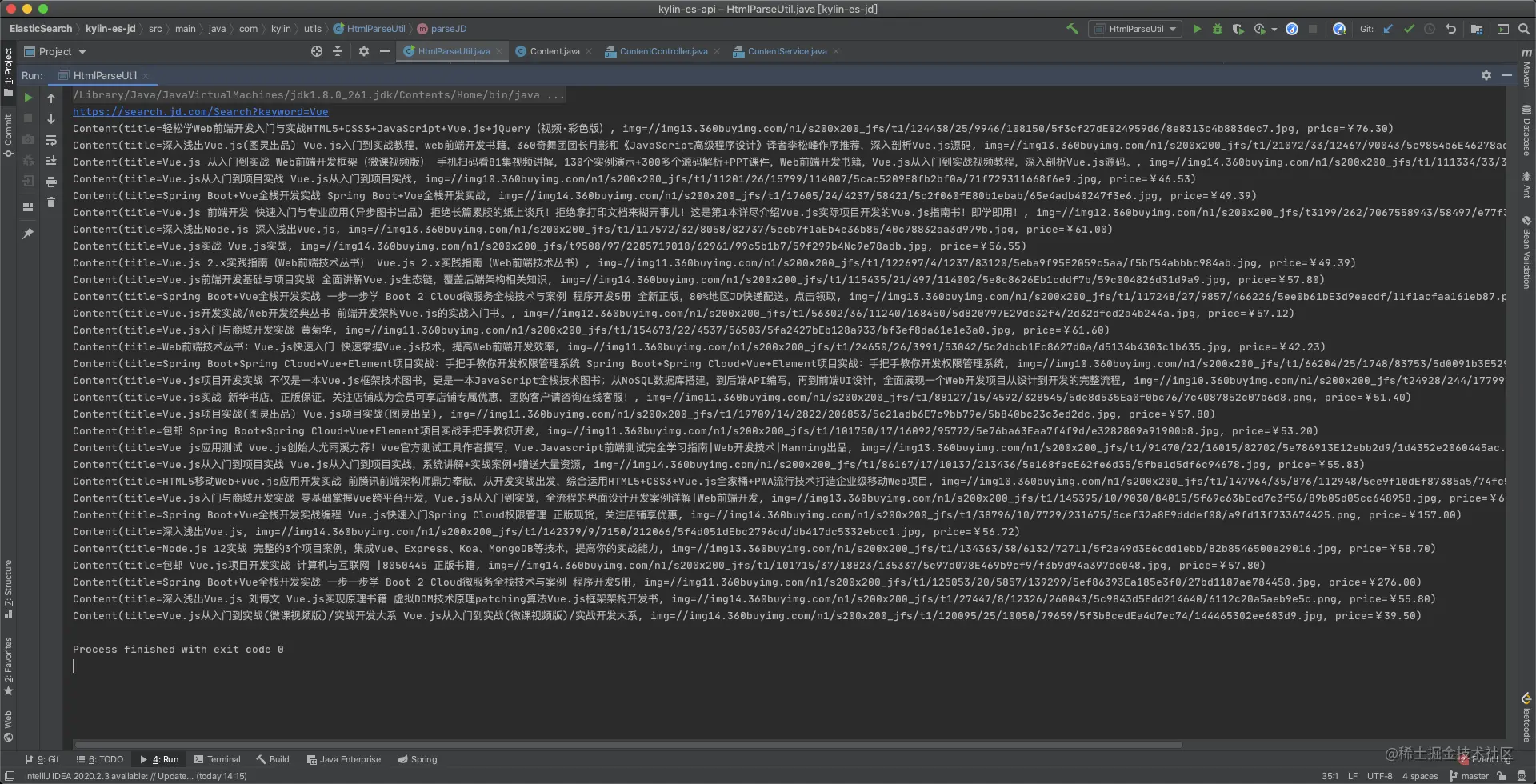Locate opened file in Project view

(317, 51)
